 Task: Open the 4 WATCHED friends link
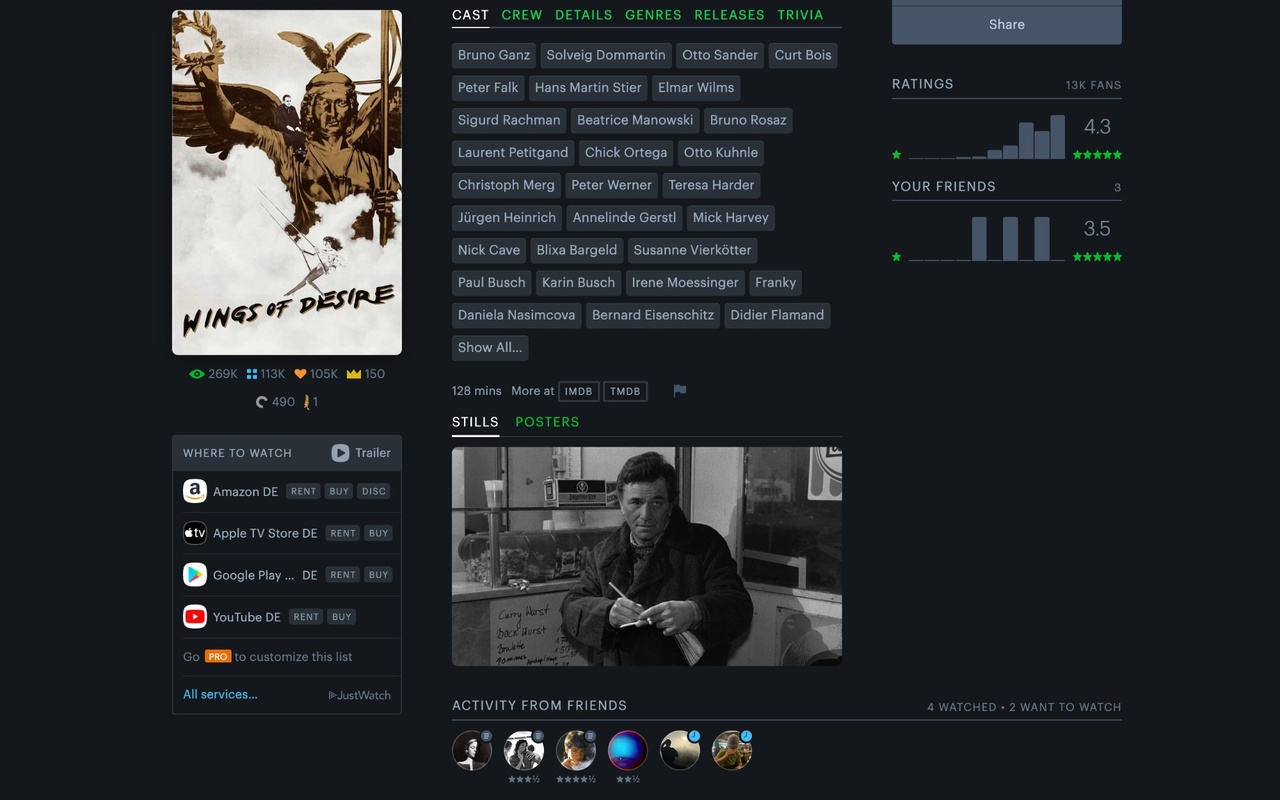click(961, 707)
